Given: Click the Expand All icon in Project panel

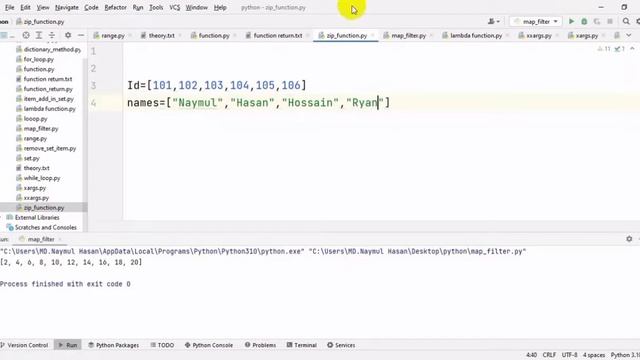Looking at the screenshot, I should 39,36.
